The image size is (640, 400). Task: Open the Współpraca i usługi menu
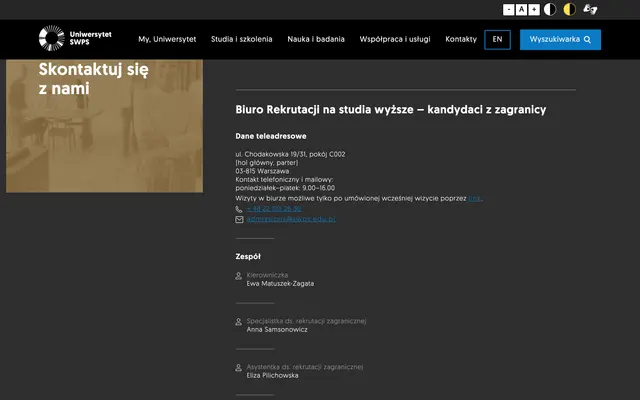[x=395, y=39]
